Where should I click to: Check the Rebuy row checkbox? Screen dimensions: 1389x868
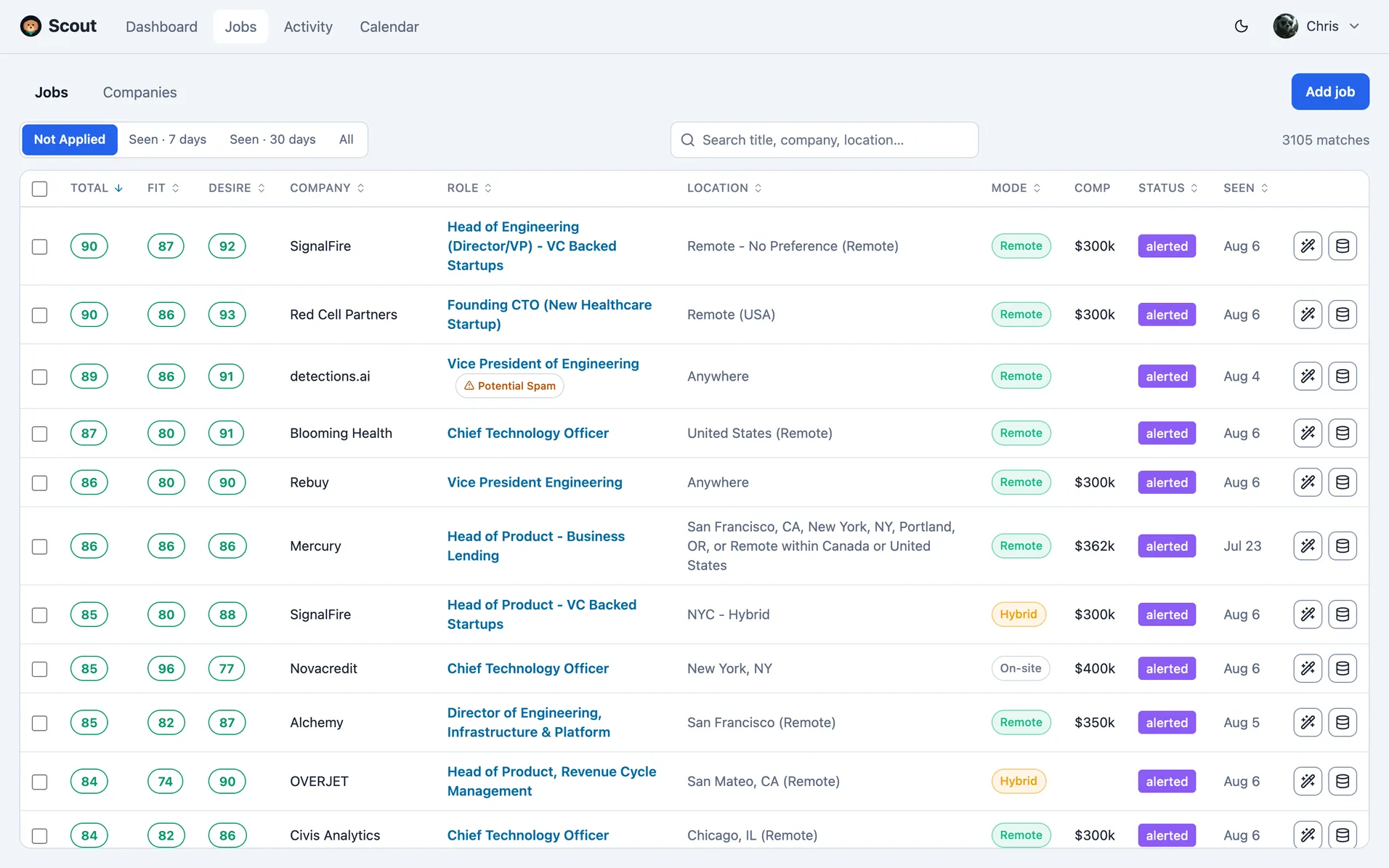tap(40, 483)
